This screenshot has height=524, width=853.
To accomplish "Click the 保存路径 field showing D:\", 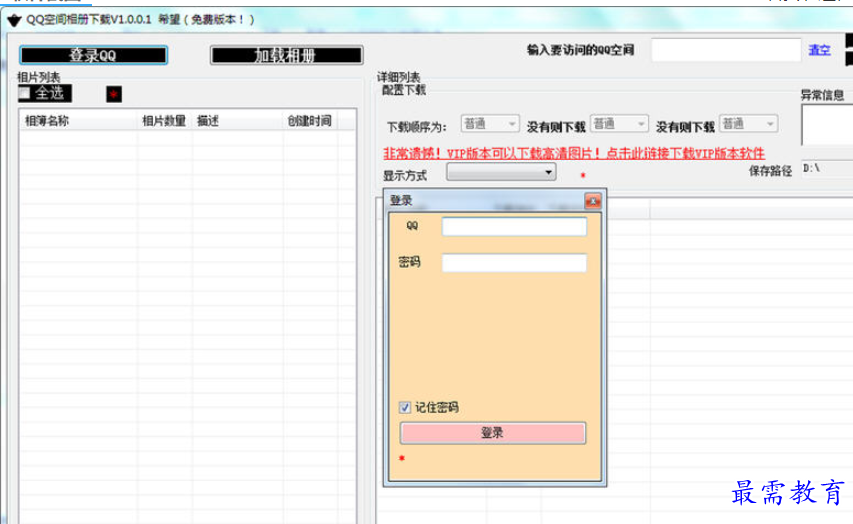I will (827, 169).
